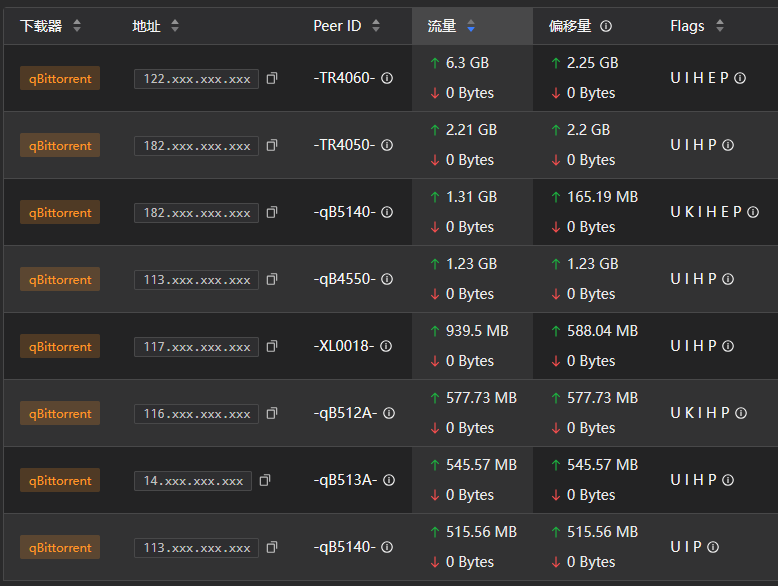
Task: Open info for -qB5140- in 515.56 MB row
Action: tap(387, 547)
